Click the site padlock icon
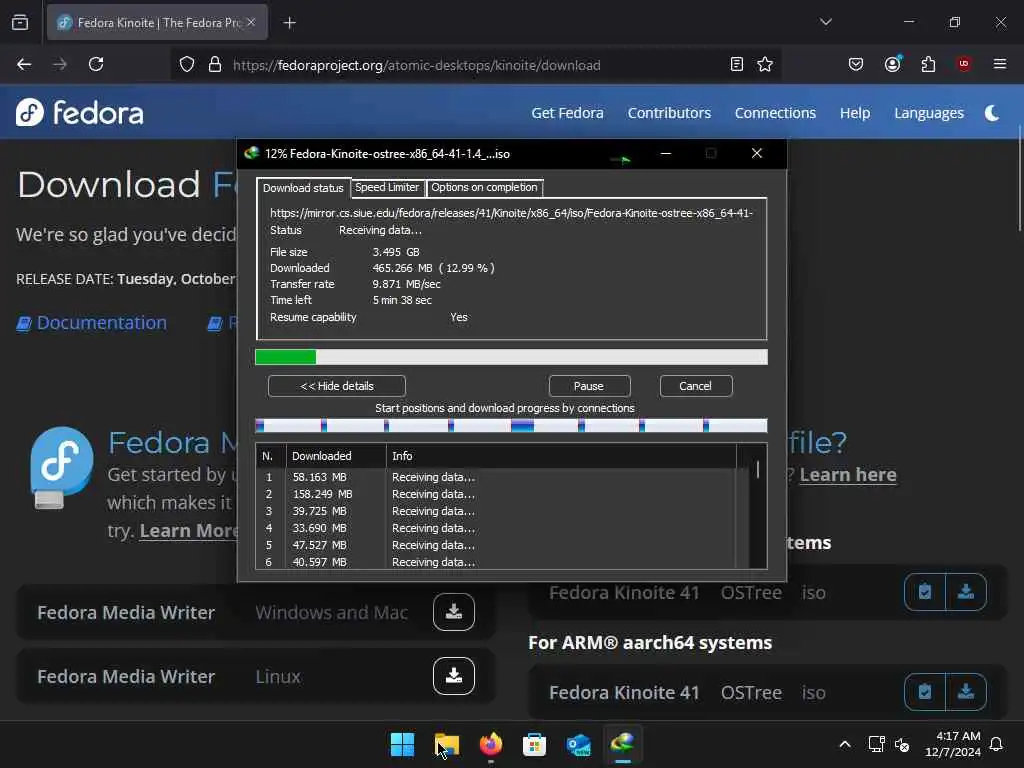 215,65
